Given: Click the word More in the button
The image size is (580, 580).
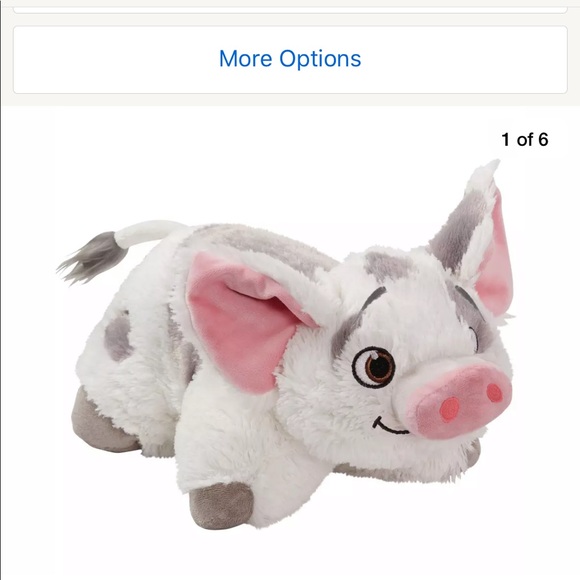Looking at the screenshot, I should [x=245, y=59].
